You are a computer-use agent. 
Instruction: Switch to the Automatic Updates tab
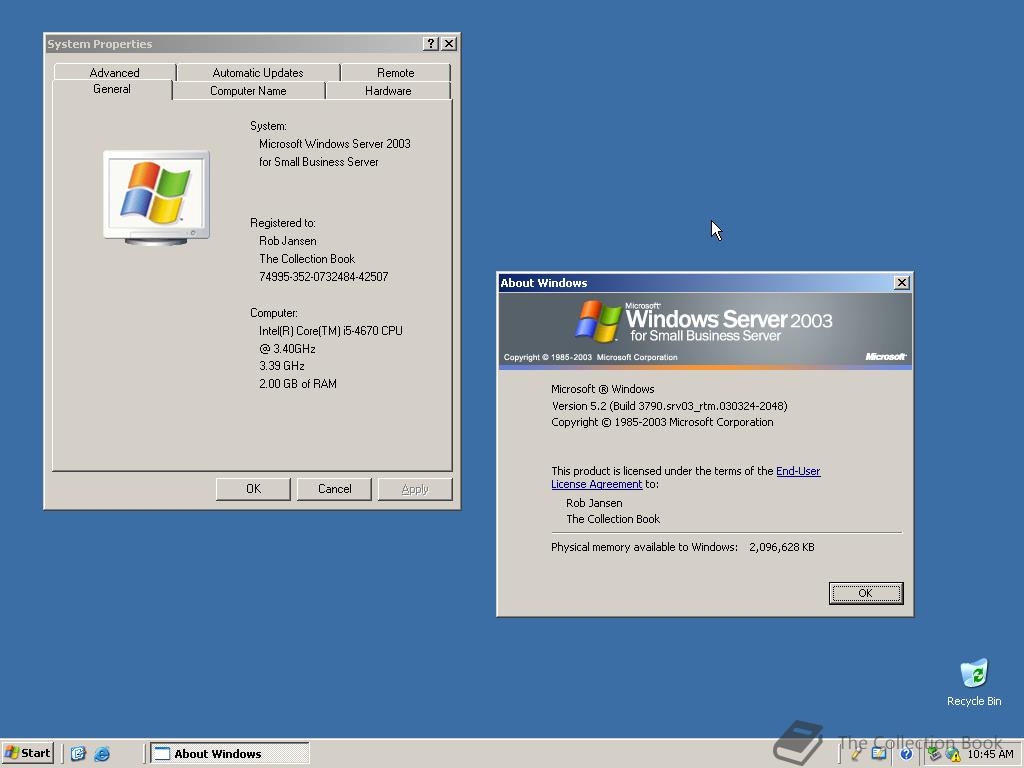258,72
